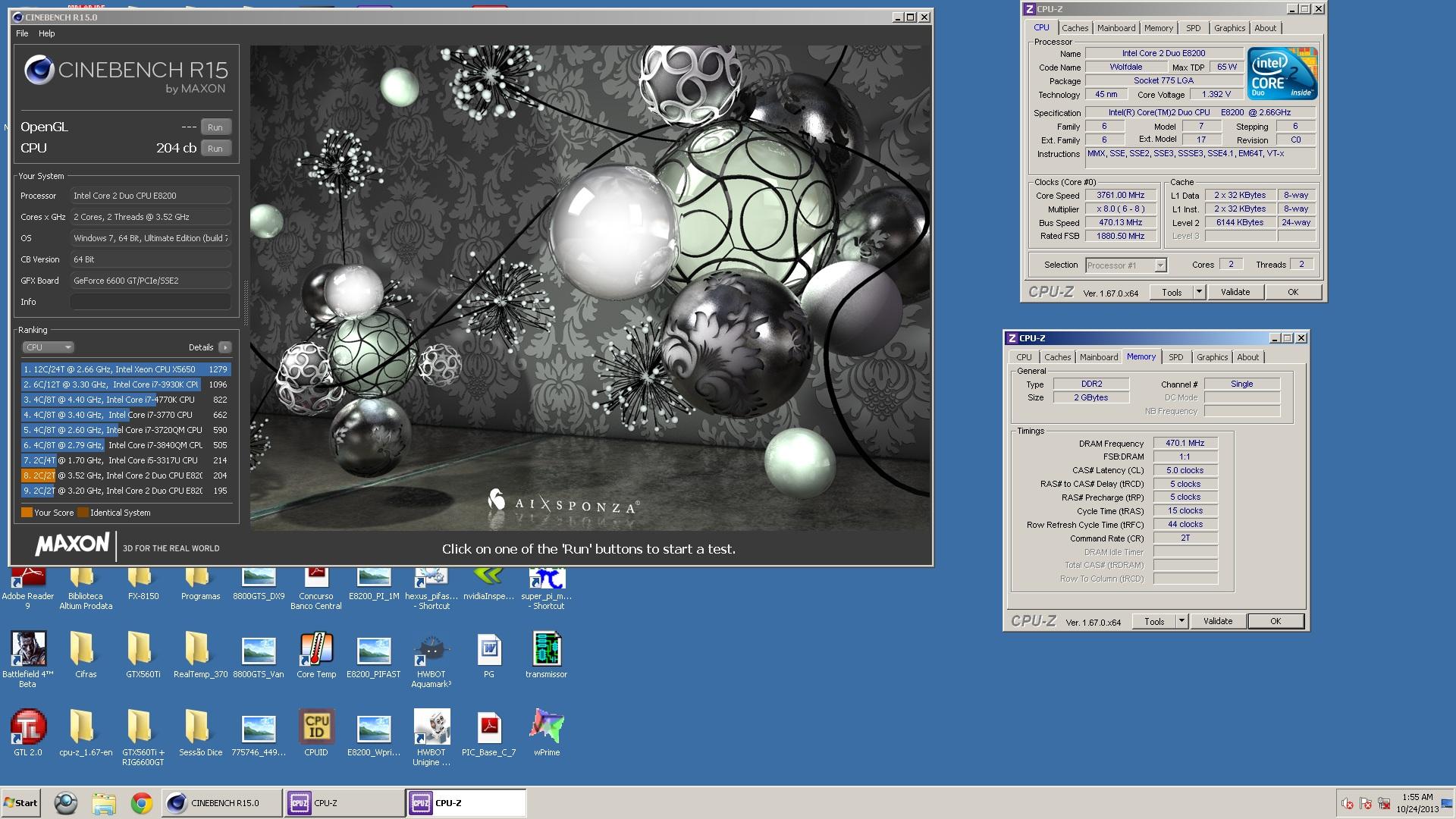
Task: Open Google Chrome from taskbar
Action: click(141, 803)
